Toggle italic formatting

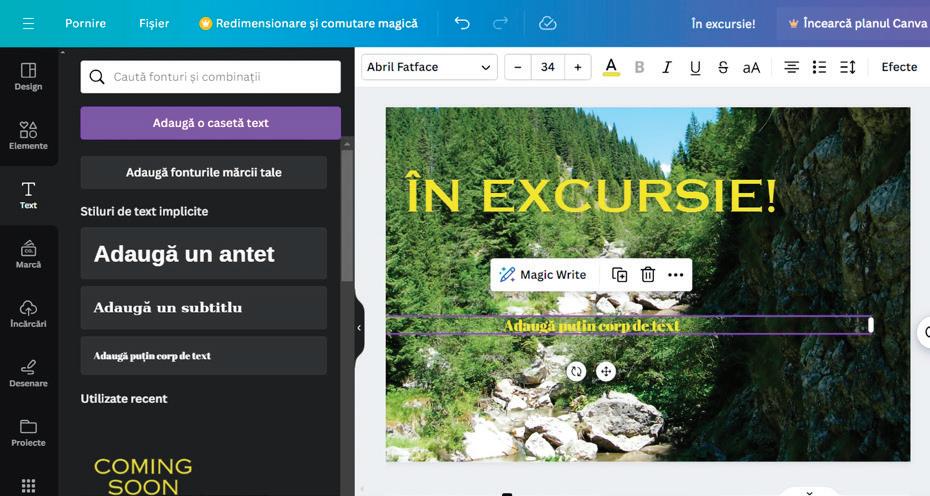667,67
